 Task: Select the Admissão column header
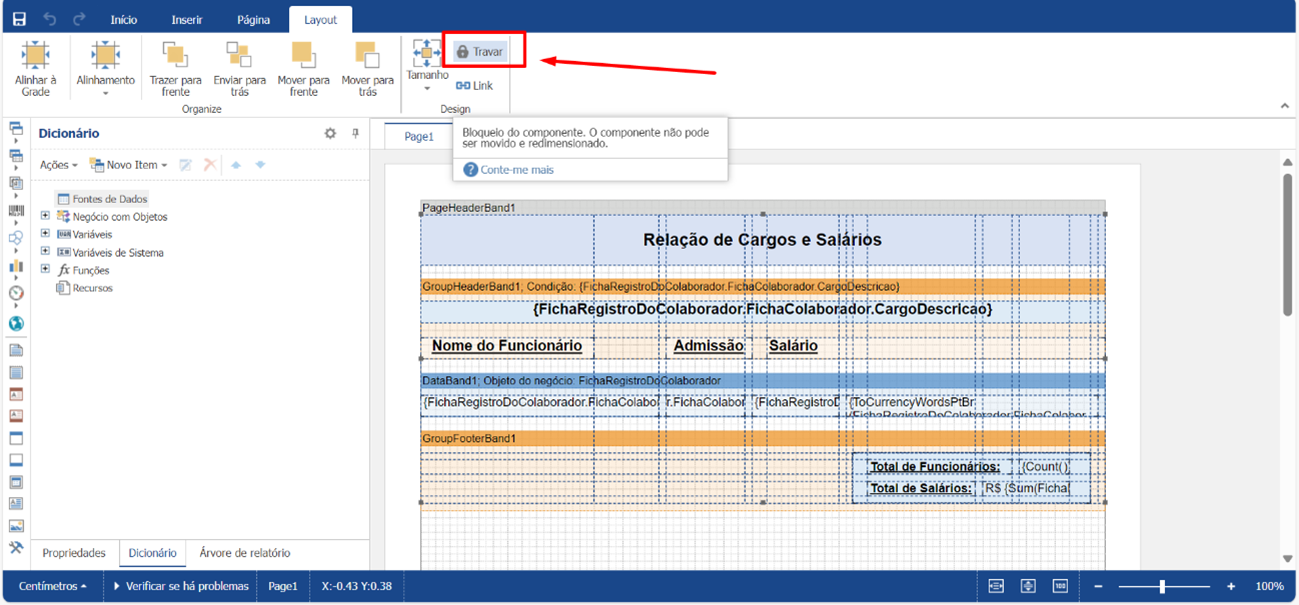pos(708,346)
